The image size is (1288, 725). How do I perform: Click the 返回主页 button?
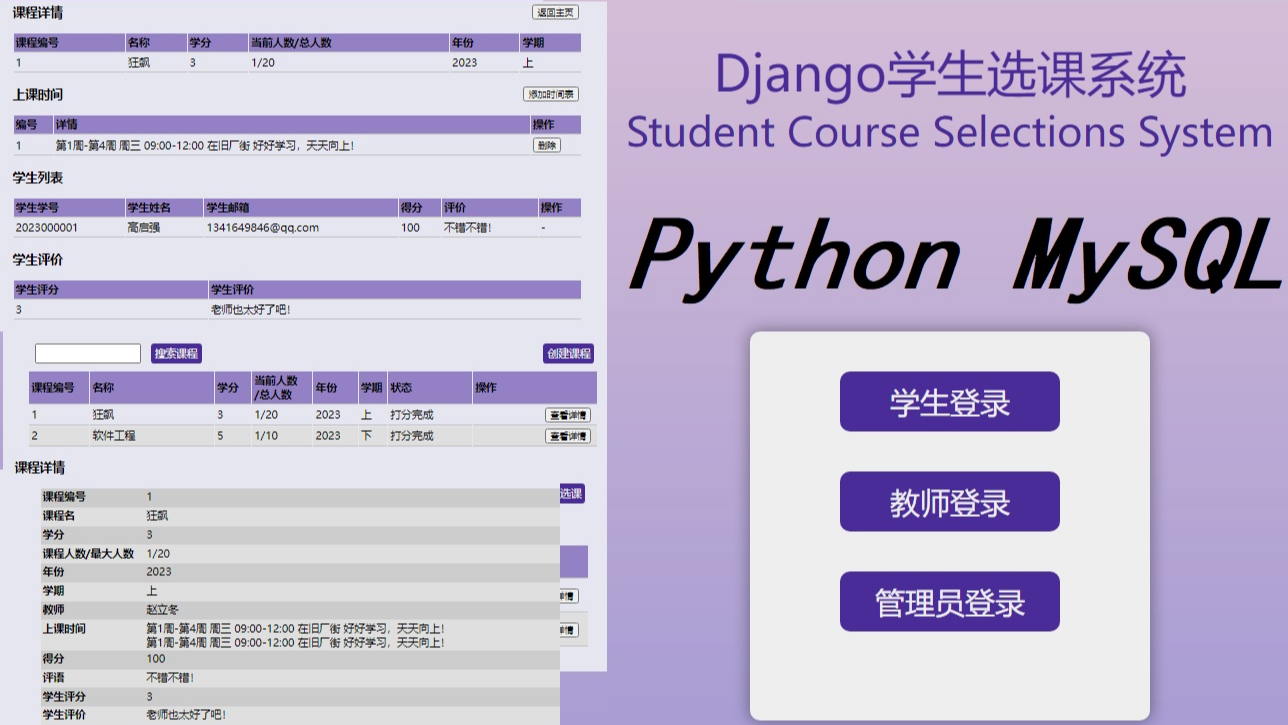point(555,12)
